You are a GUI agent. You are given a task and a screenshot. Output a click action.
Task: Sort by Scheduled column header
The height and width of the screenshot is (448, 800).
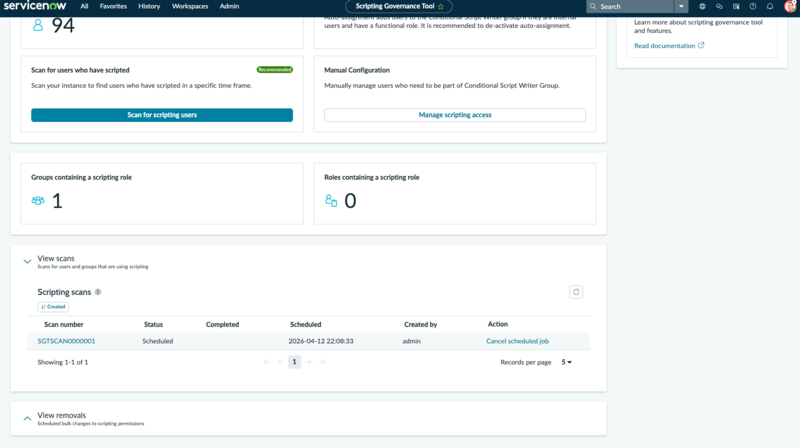pos(306,325)
